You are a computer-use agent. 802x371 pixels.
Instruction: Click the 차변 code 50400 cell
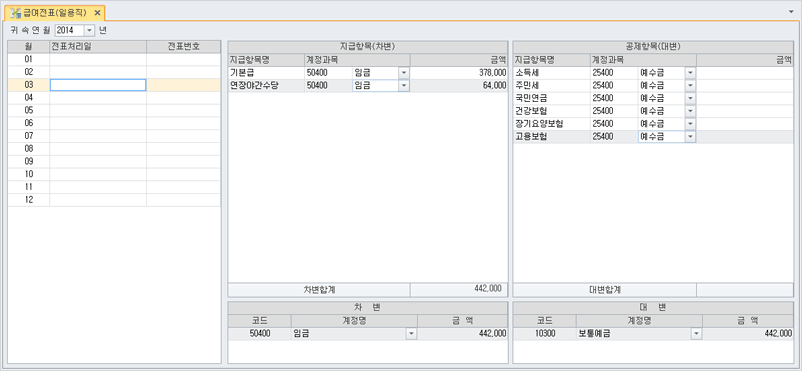click(259, 334)
